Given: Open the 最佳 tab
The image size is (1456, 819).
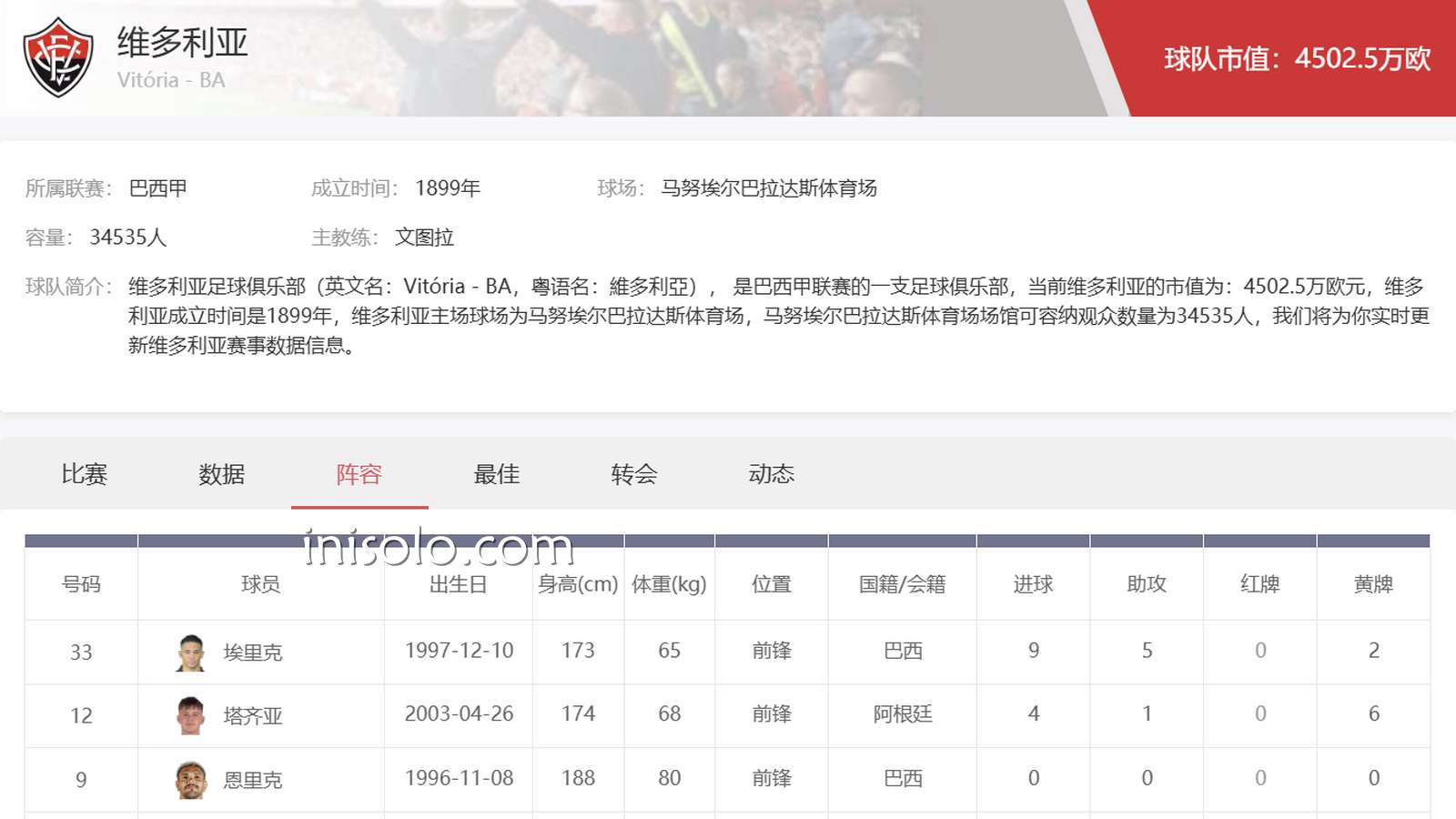Looking at the screenshot, I should [x=497, y=474].
